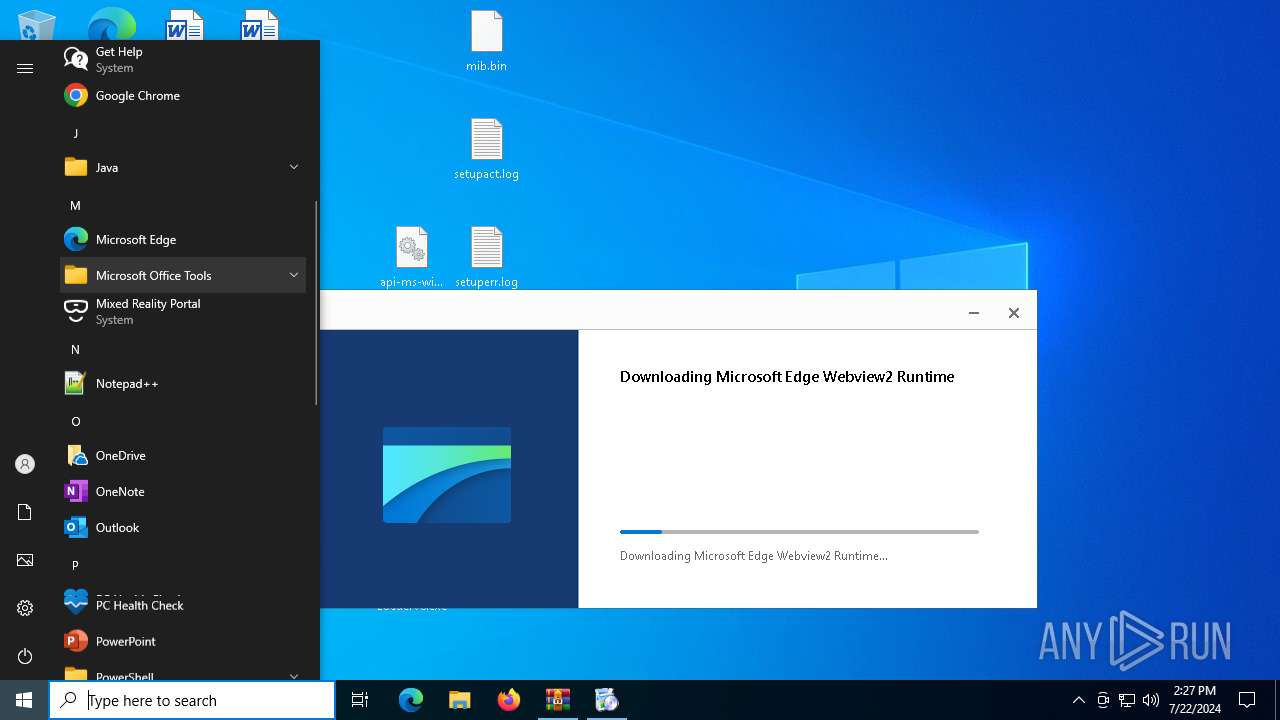
Task: Open OneDrive from the Start menu
Action: click(183, 456)
